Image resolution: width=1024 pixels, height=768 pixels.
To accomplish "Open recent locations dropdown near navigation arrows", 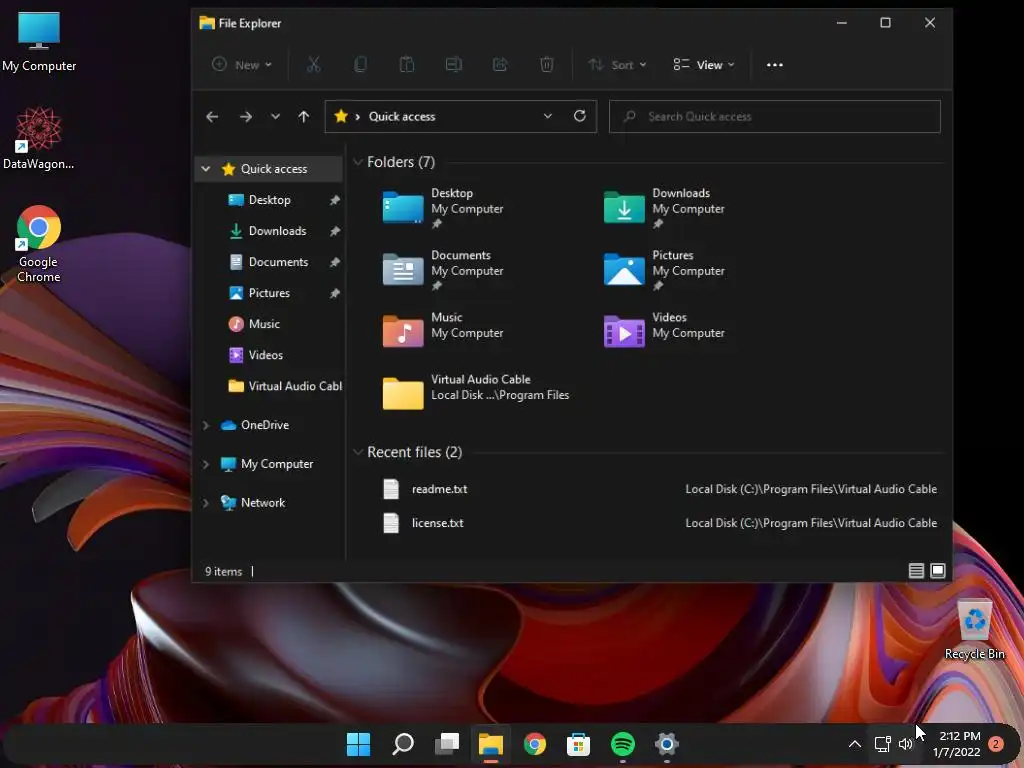I will pos(276,117).
